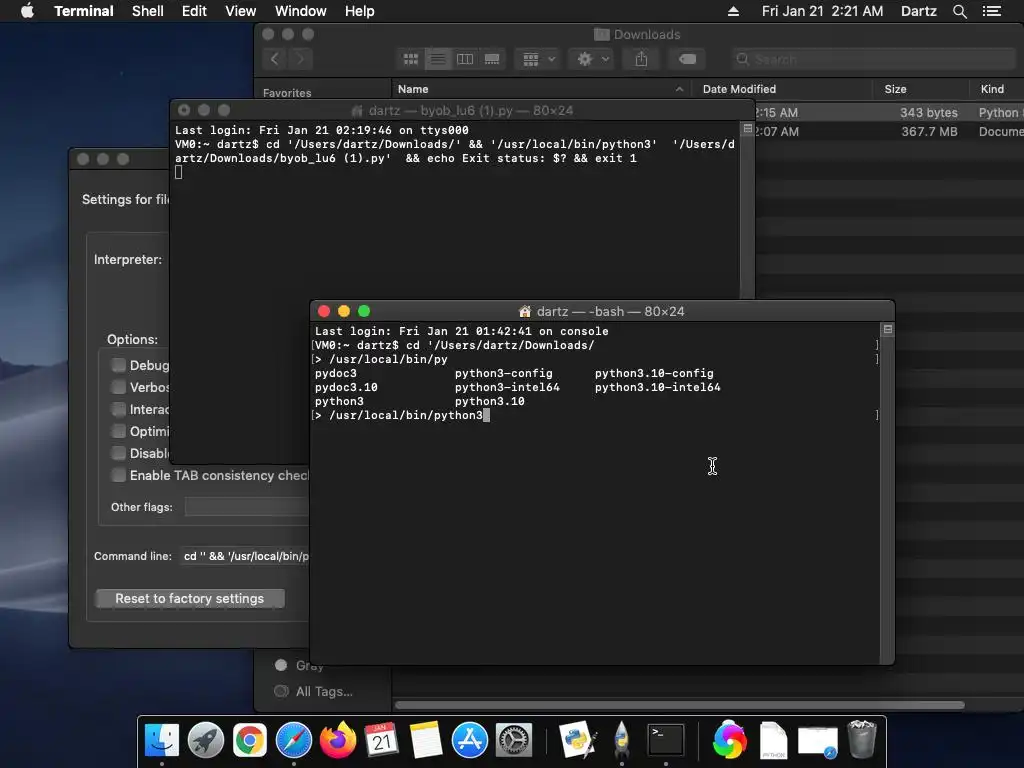The width and height of the screenshot is (1024, 768).
Task: Click the Finder edit tags button
Action: (x=687, y=59)
